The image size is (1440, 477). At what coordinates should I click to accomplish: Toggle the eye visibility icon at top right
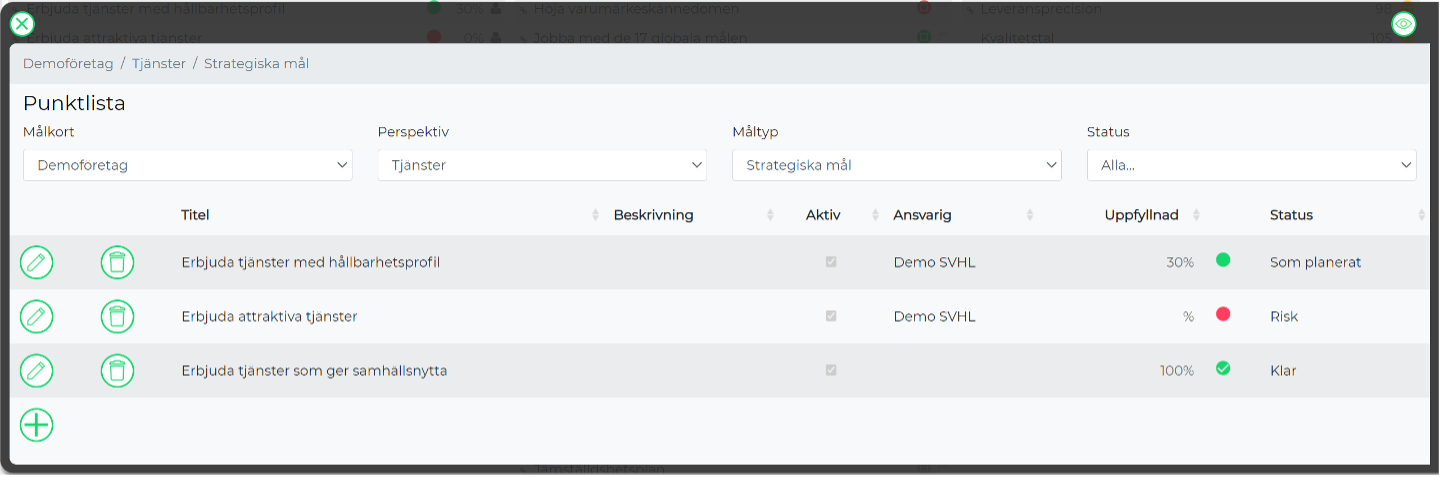tap(1404, 23)
